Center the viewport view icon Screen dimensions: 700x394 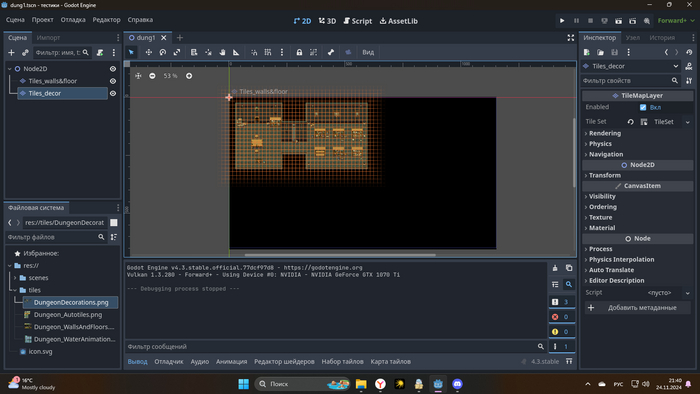click(138, 76)
